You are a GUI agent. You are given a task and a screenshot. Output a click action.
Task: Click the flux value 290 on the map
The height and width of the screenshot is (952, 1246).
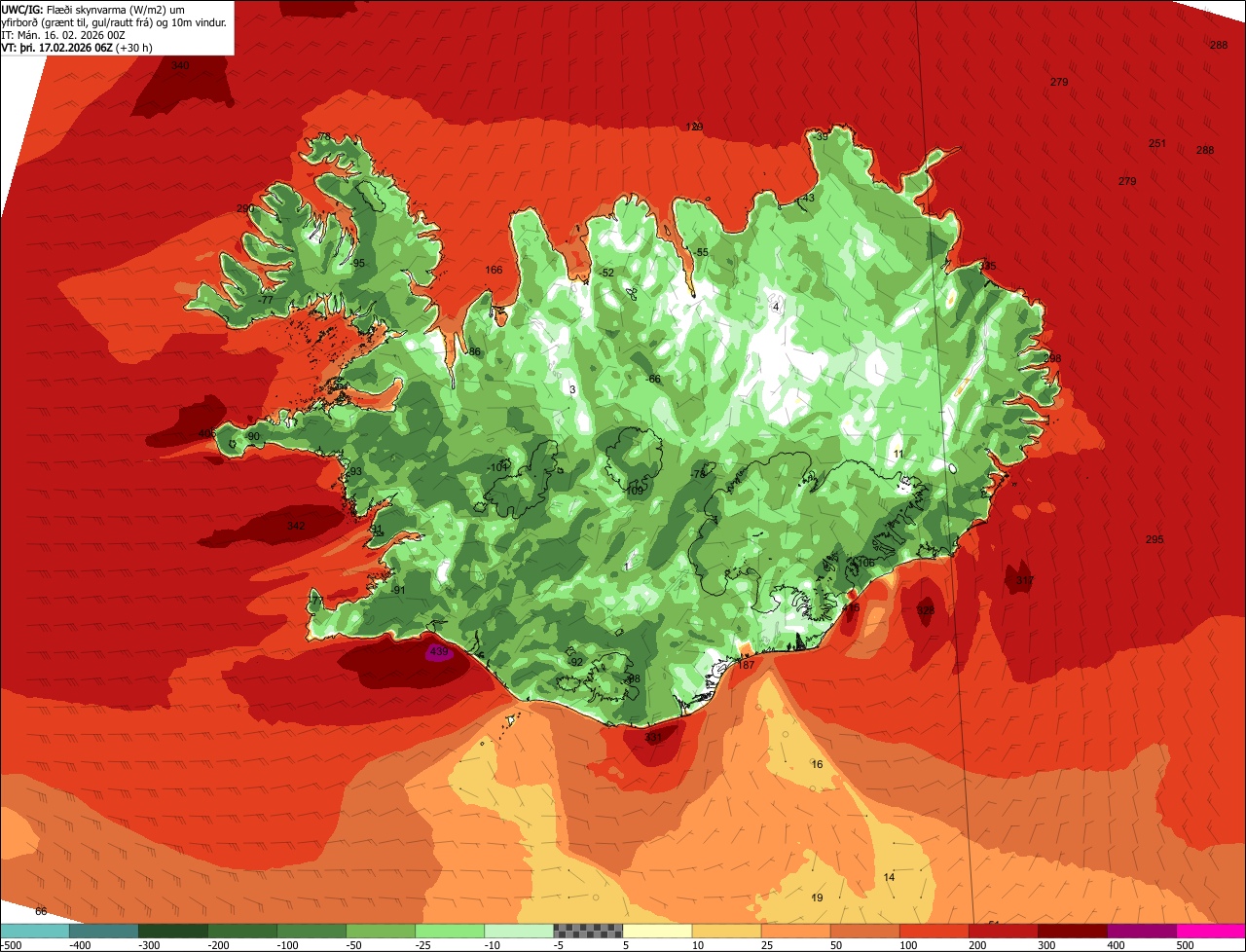click(x=245, y=208)
